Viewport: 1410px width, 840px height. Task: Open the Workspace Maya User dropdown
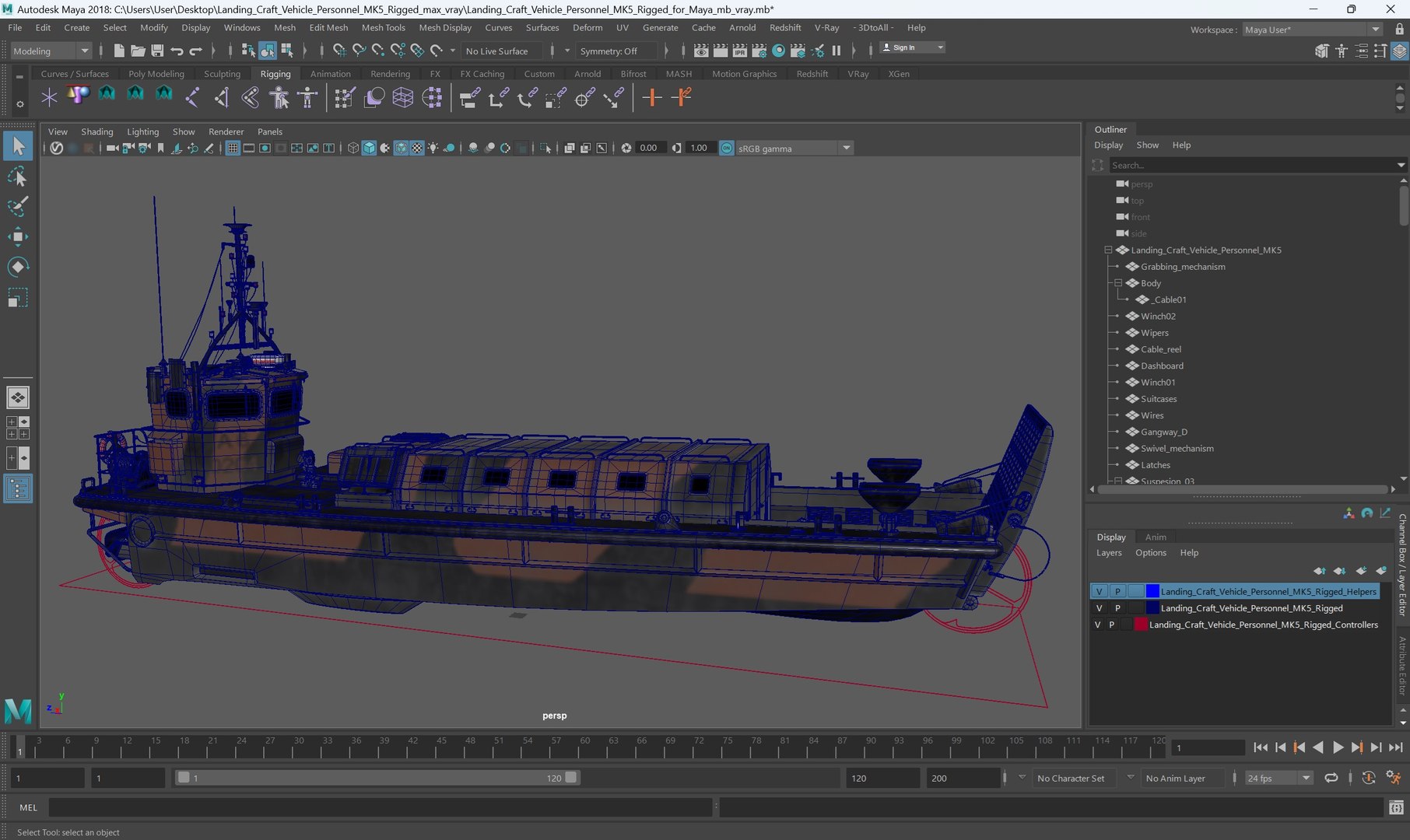coord(1312,30)
